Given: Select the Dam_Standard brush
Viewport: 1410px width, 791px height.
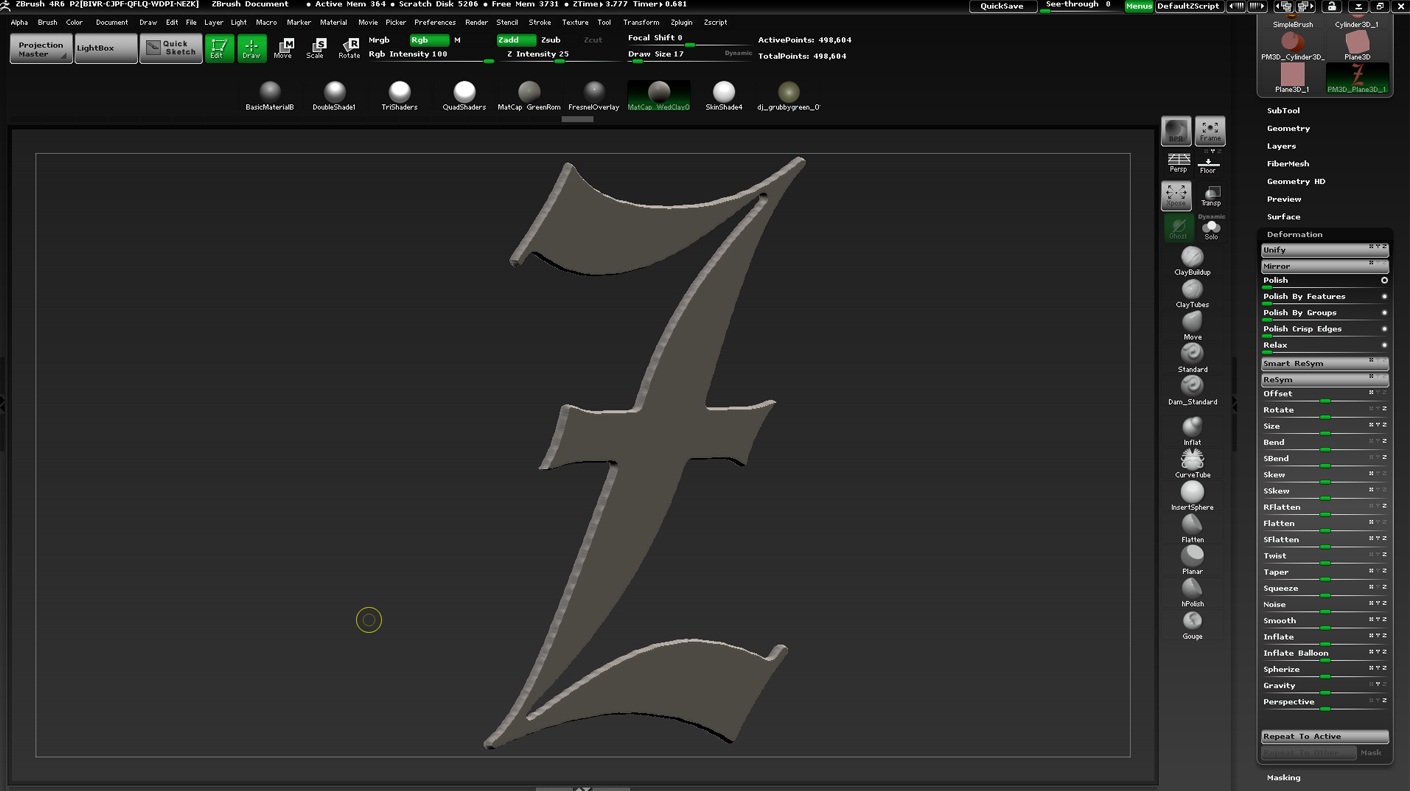Looking at the screenshot, I should tap(1192, 387).
